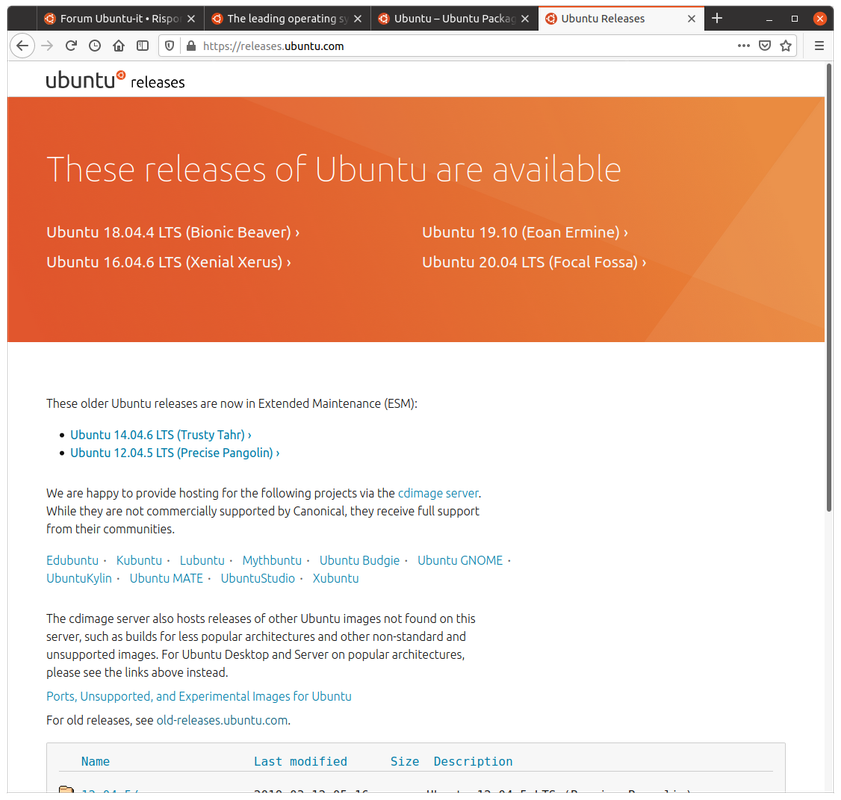Switch to Forum Ubuntu-it tab

point(121,19)
